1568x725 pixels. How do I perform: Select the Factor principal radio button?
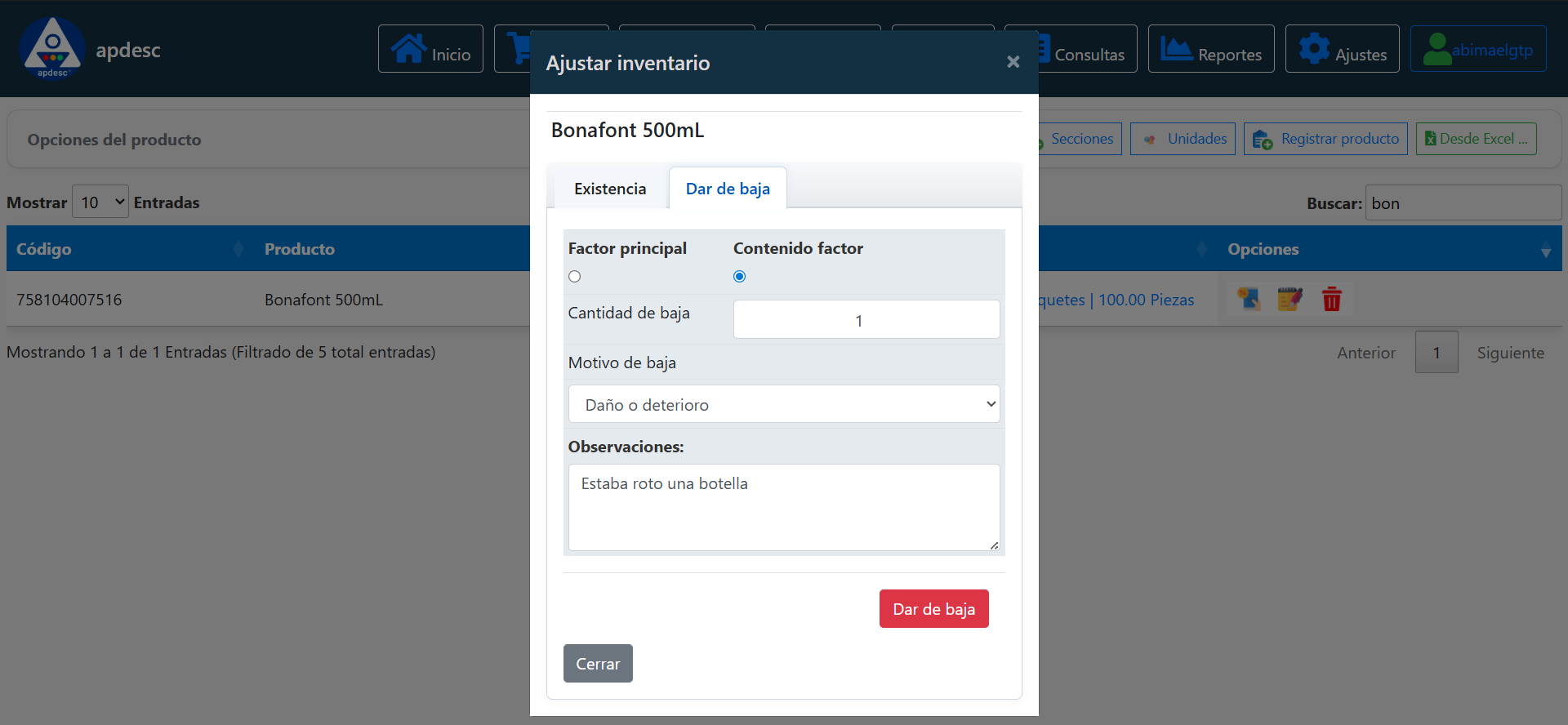(575, 277)
